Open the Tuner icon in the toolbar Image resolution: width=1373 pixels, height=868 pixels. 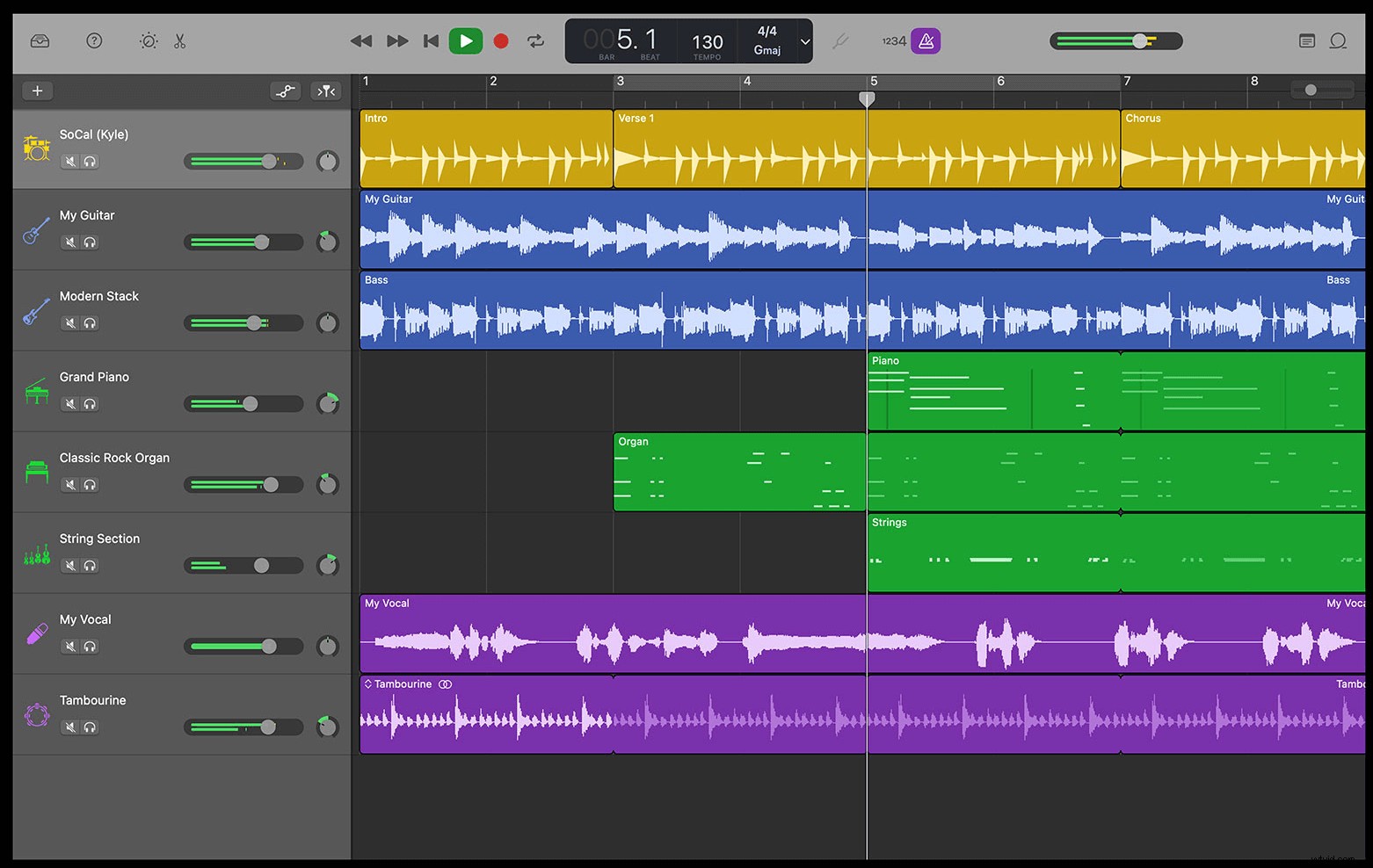840,40
